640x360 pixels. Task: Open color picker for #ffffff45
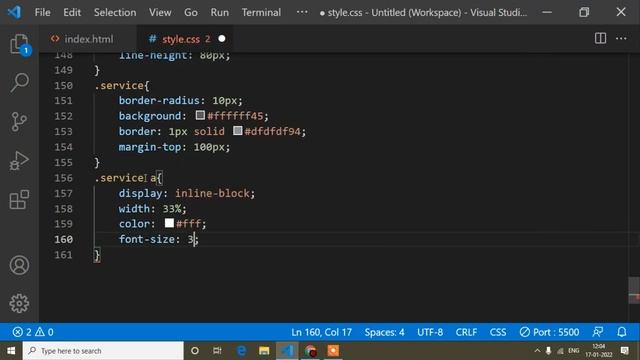click(200, 116)
